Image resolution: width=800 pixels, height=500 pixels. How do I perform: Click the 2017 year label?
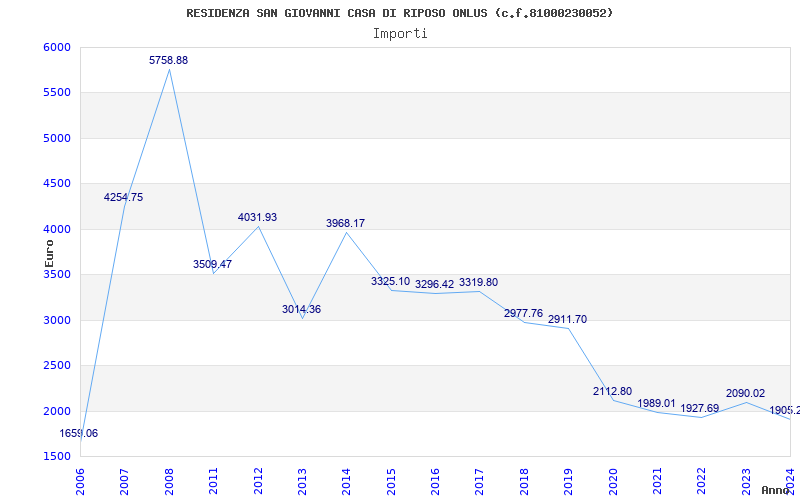point(480,482)
